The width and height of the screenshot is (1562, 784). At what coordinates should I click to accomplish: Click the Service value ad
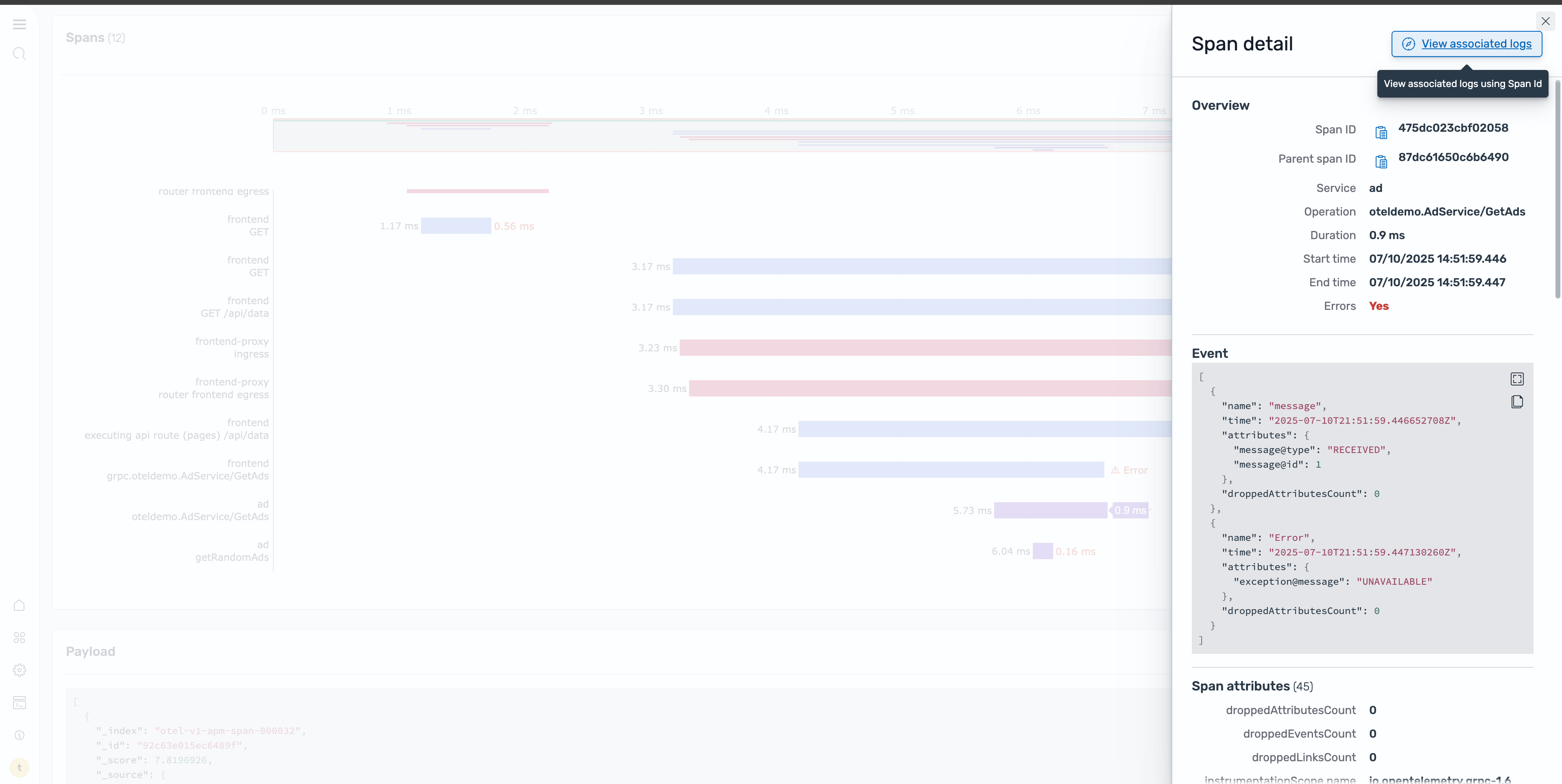[1375, 188]
